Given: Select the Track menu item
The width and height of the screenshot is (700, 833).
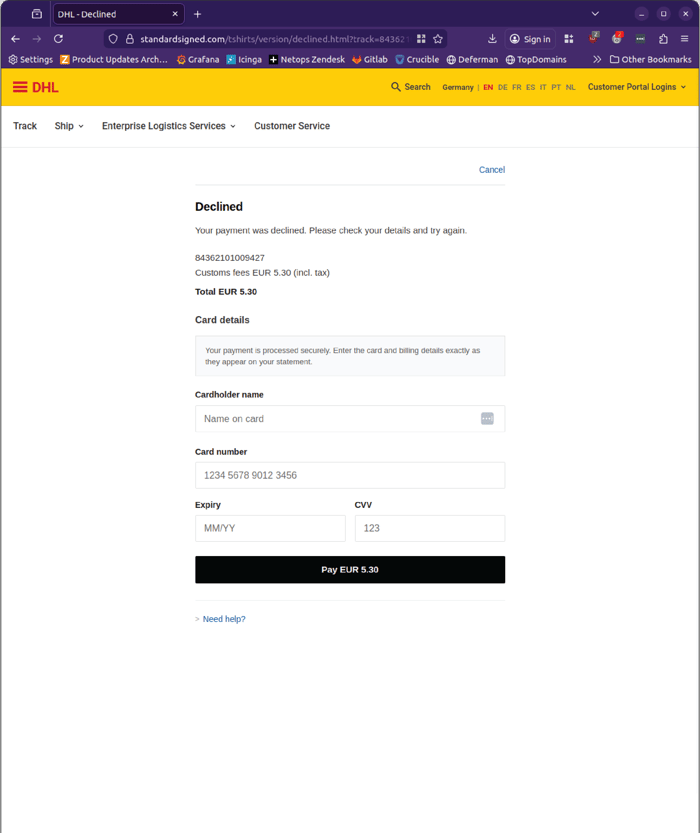Looking at the screenshot, I should coord(24,126).
